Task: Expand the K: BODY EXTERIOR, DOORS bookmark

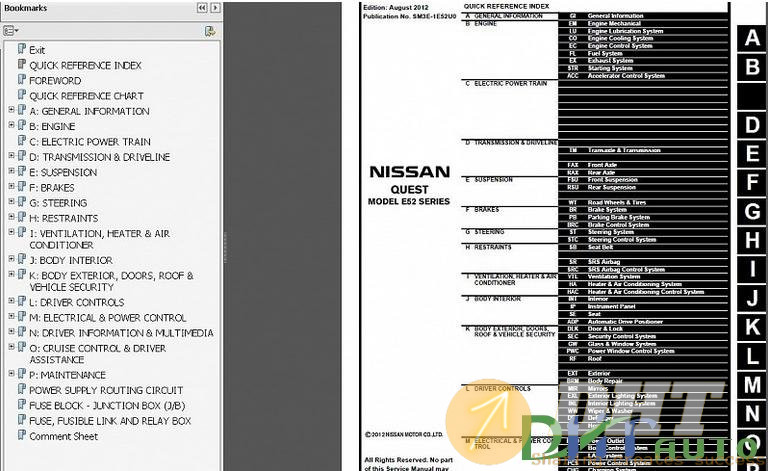Action: click(11, 274)
